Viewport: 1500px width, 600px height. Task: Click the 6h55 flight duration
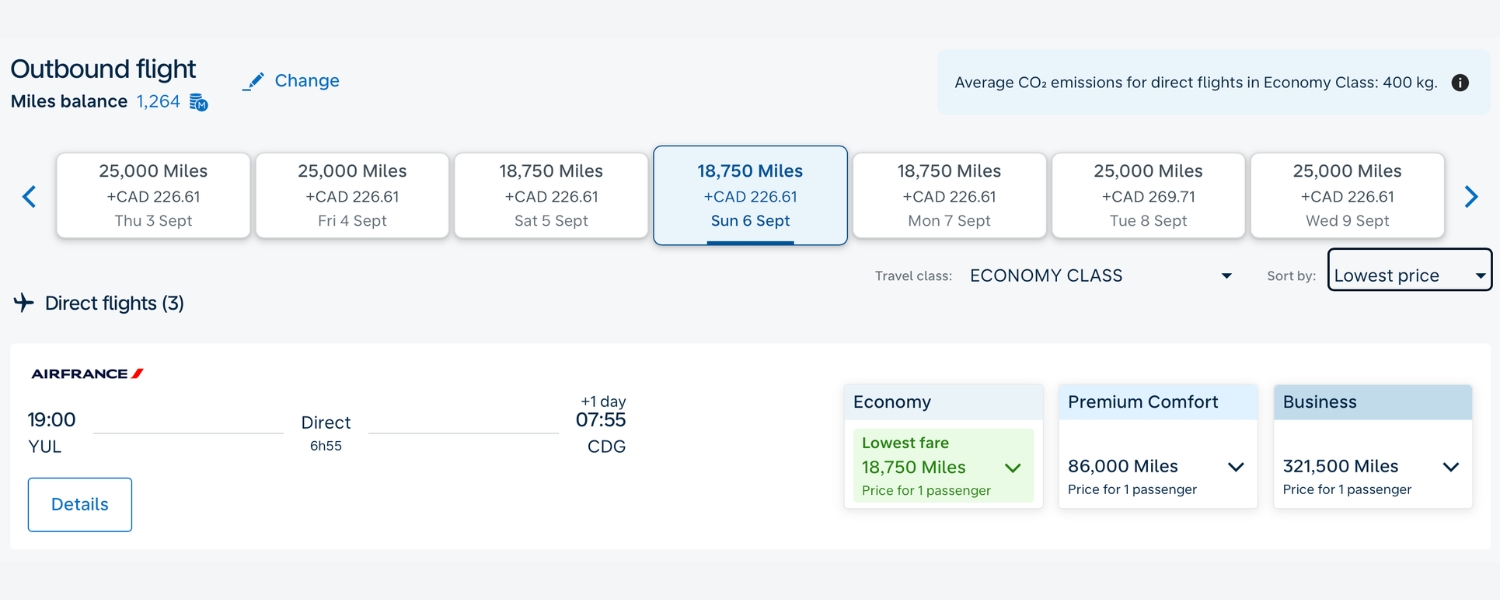[326, 446]
